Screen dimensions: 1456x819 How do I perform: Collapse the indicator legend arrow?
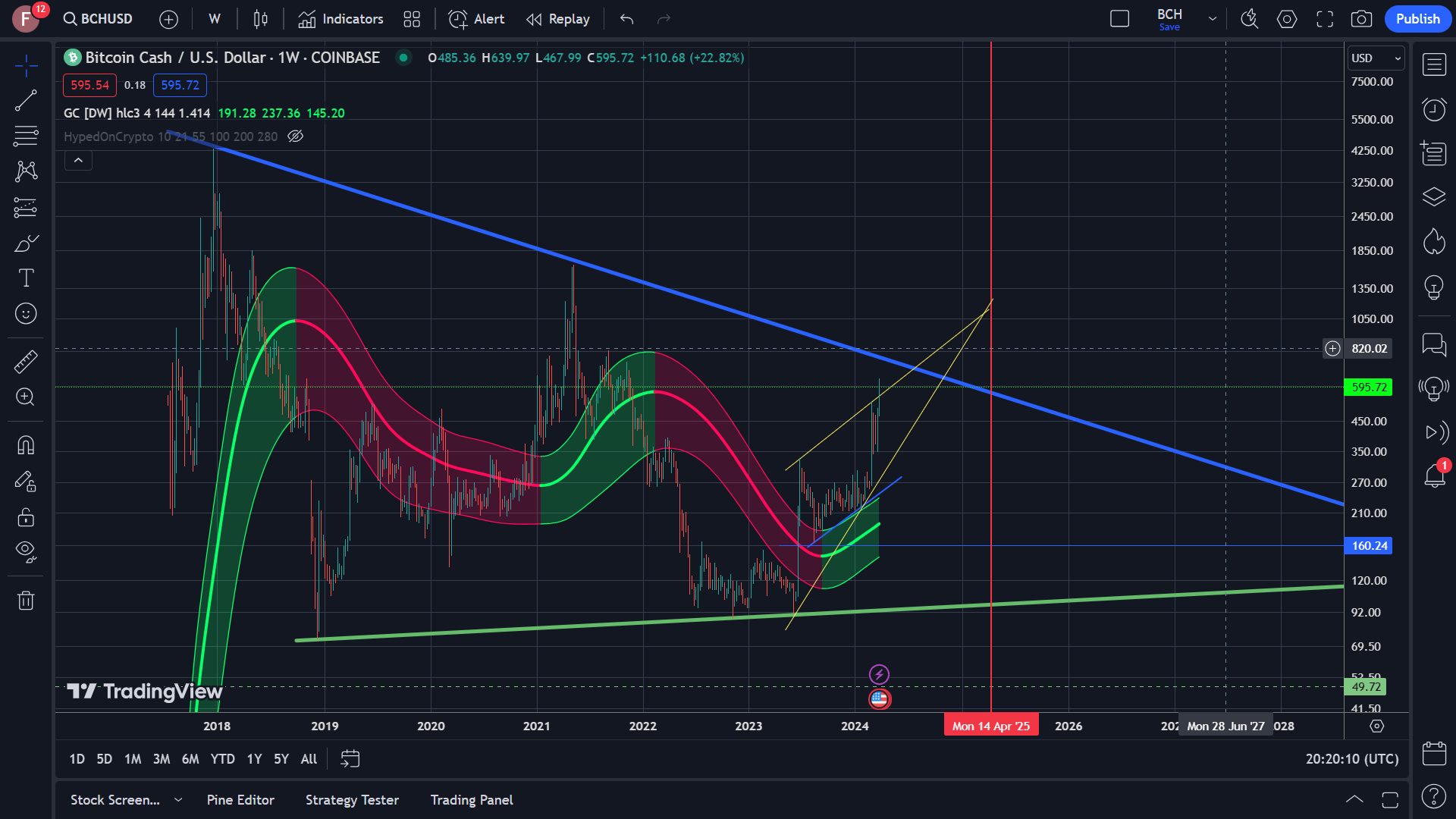[78, 160]
